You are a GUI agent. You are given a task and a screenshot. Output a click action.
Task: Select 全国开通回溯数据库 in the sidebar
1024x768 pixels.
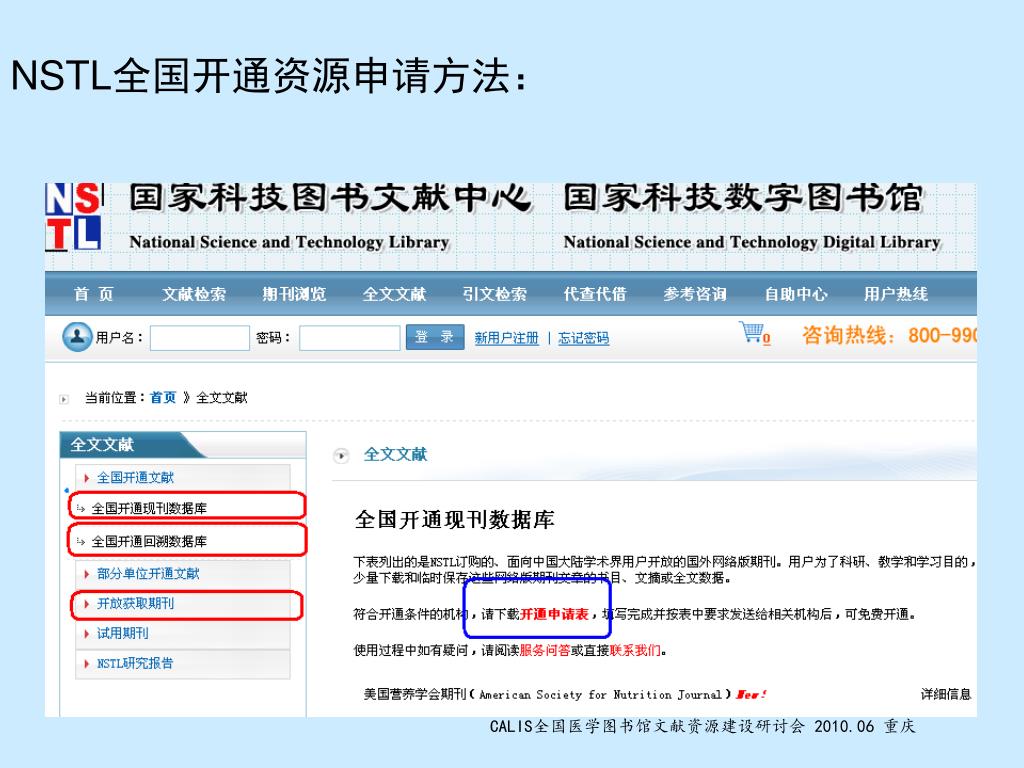coord(149,541)
